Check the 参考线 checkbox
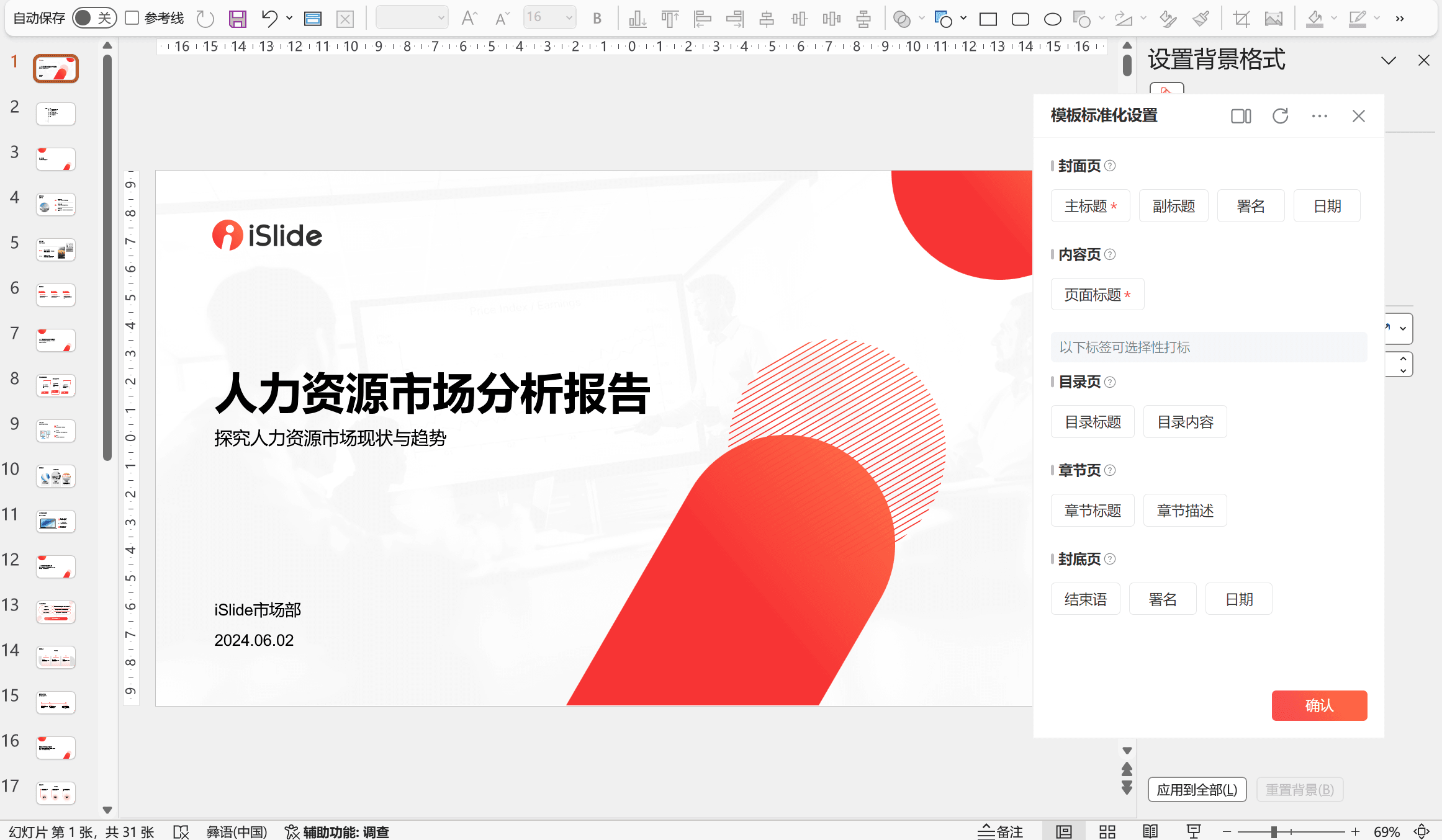This screenshot has height=840, width=1442. [132, 18]
